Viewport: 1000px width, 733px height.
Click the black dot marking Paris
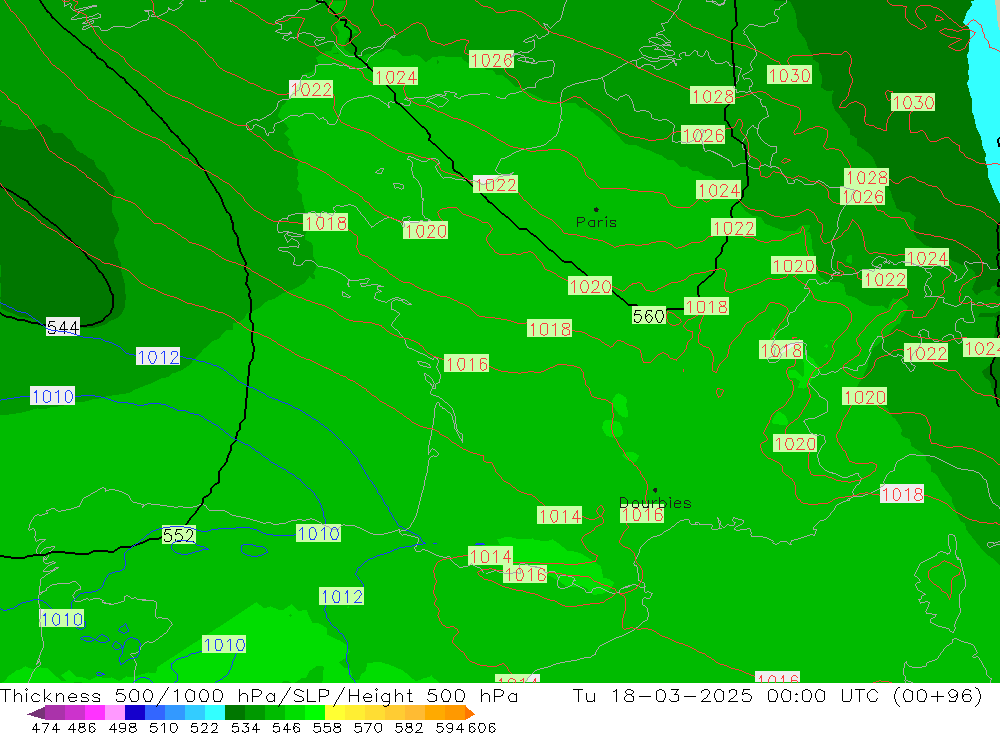pos(596,209)
